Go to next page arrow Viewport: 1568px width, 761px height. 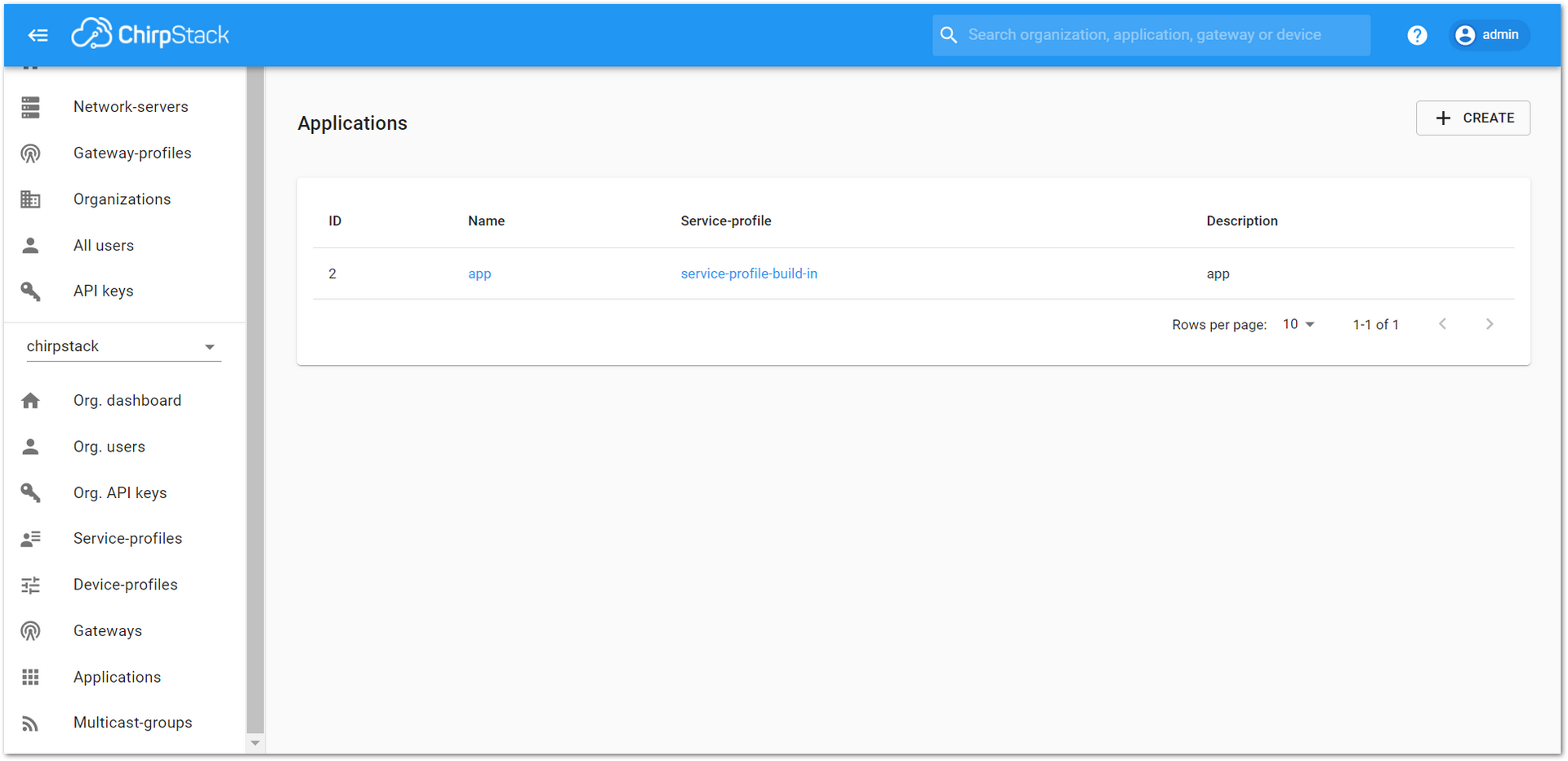click(1490, 325)
